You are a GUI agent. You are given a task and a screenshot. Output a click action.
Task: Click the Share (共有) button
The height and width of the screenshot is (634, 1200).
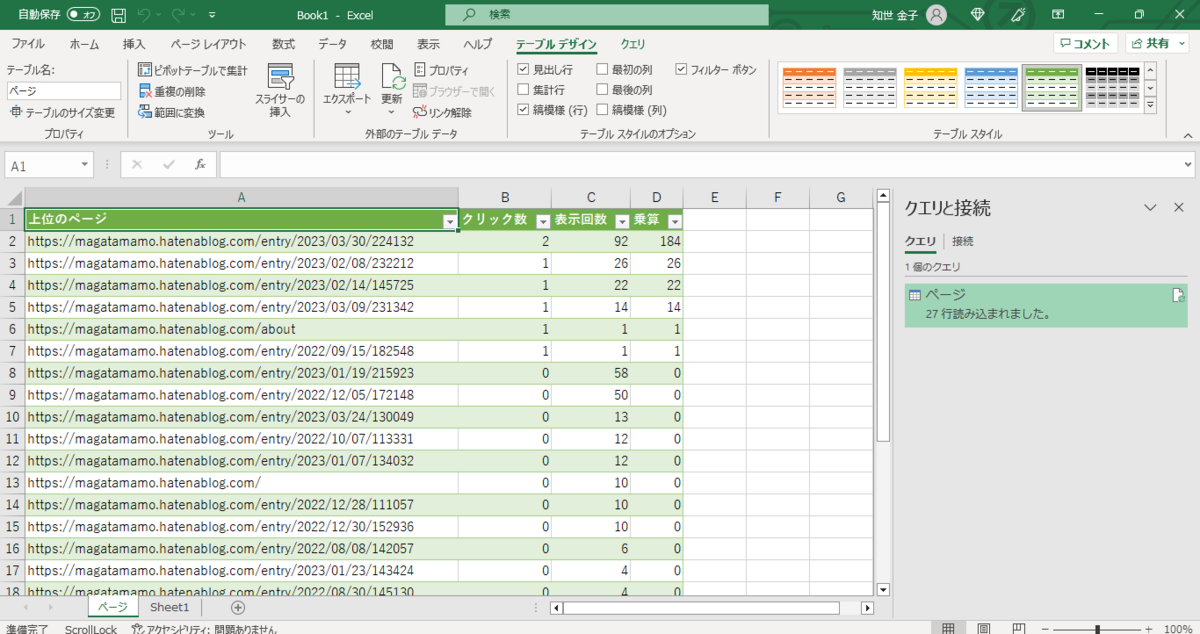click(1157, 43)
